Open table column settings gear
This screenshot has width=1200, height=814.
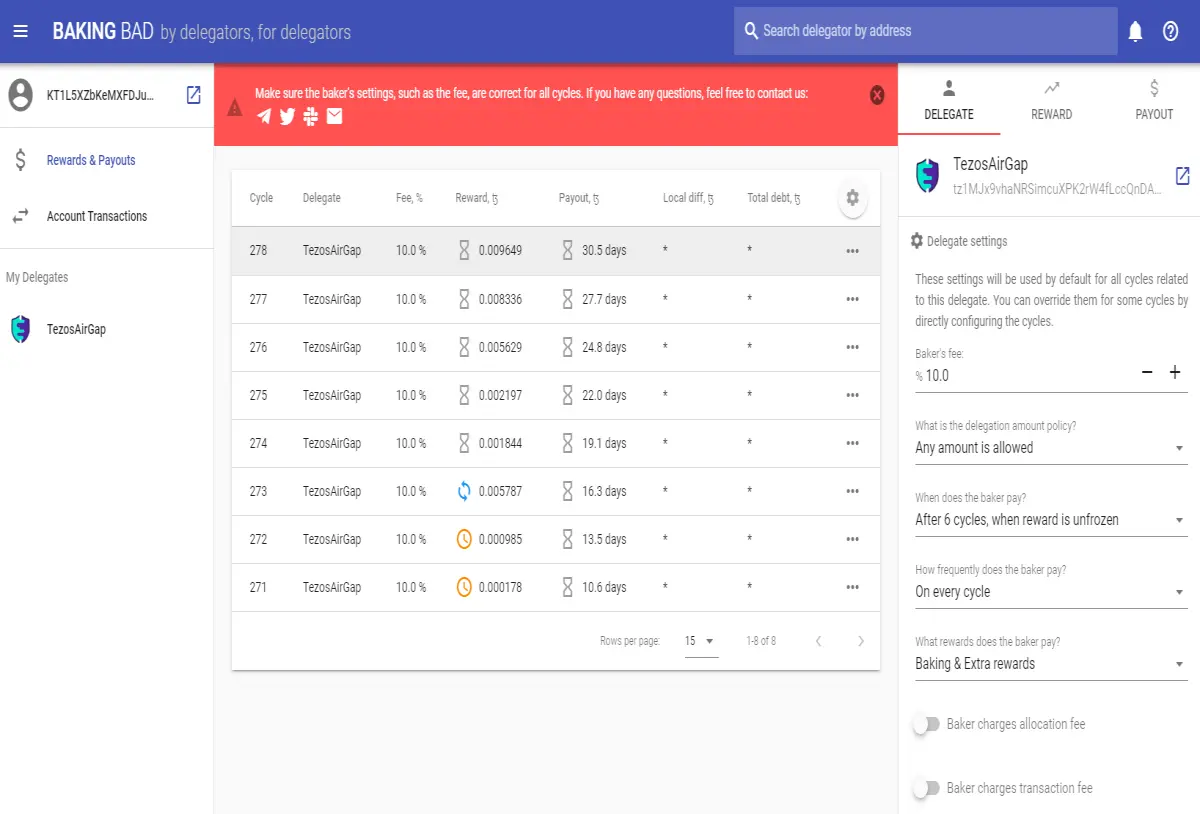coord(852,198)
